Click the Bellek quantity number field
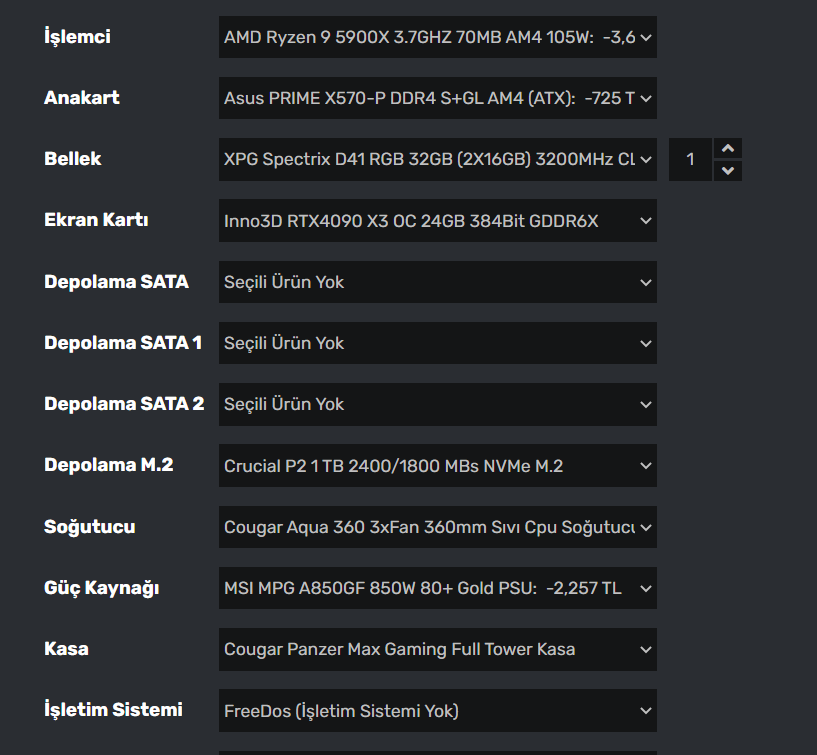This screenshot has width=817, height=755. point(691,160)
